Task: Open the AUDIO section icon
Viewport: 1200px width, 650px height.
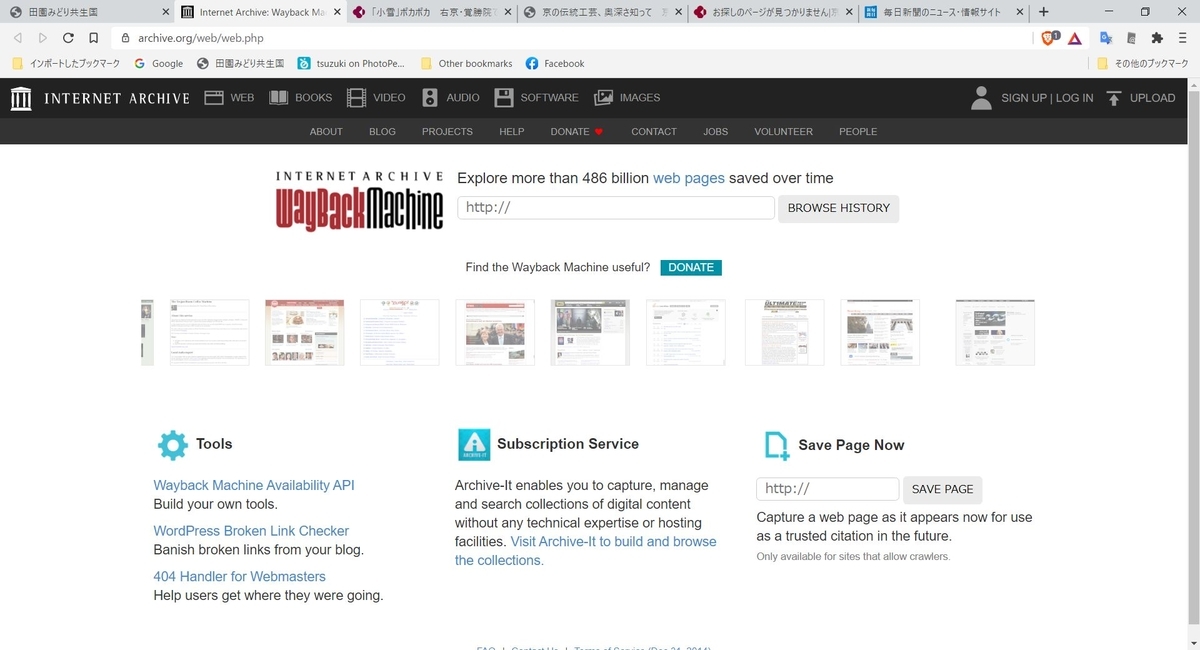Action: tap(430, 98)
